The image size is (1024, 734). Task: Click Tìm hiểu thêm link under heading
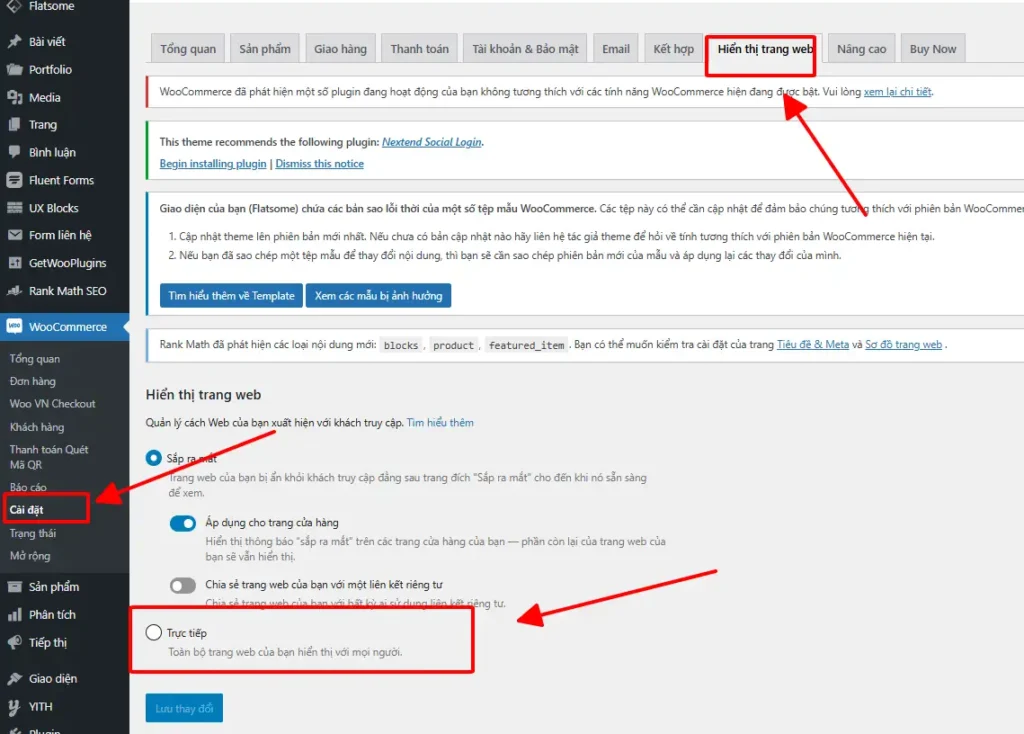(440, 423)
